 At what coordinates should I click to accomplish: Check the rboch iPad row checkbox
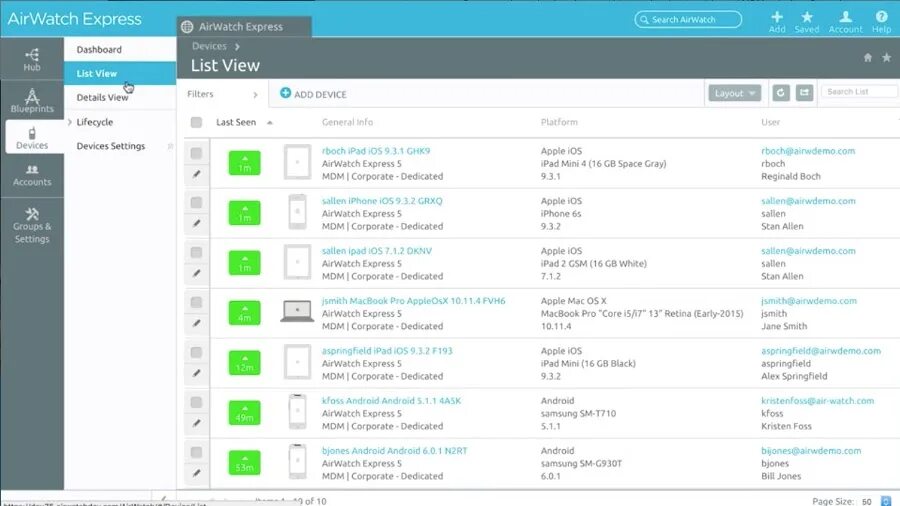click(x=196, y=153)
